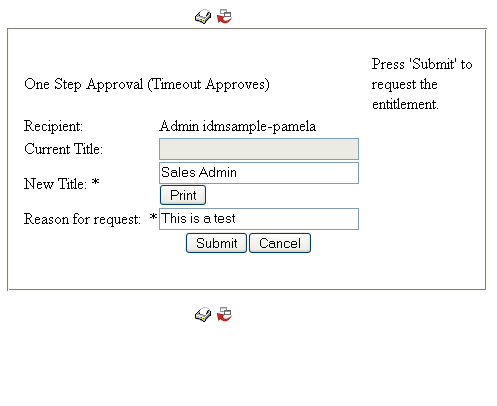
Task: Focus the New Title field containing Sales Admin
Action: (x=259, y=173)
